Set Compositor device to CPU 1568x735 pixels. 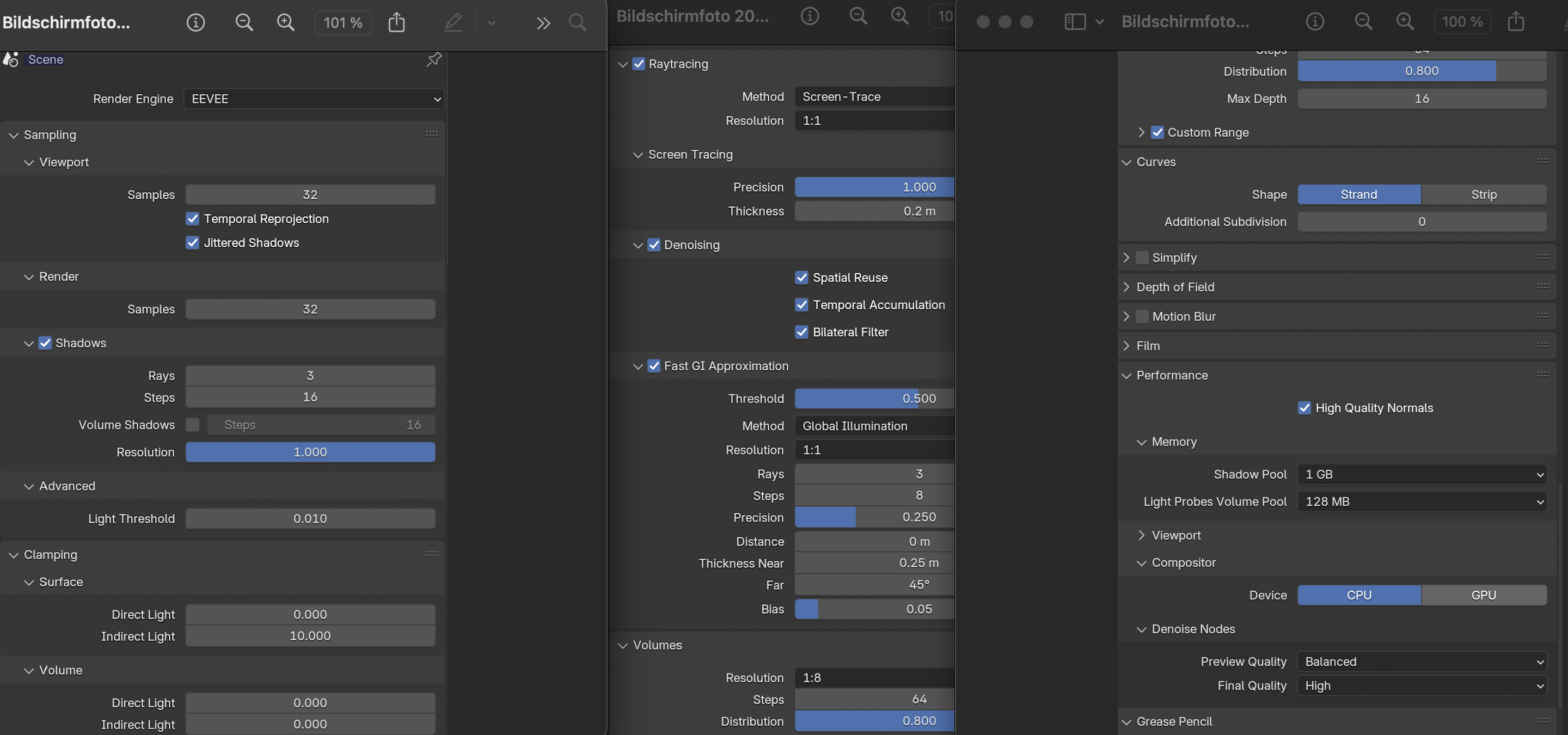point(1358,595)
